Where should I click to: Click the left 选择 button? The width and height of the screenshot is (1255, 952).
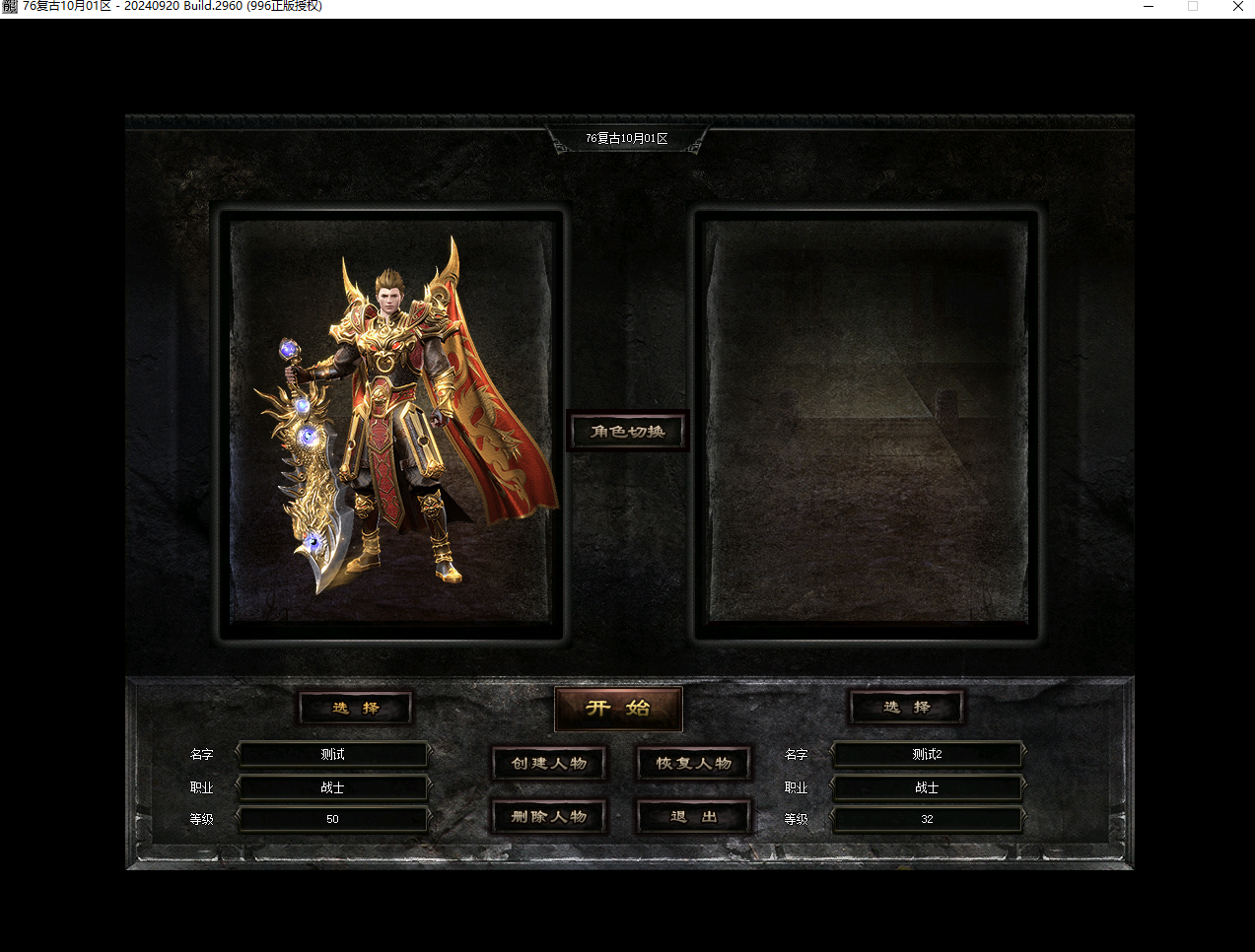point(356,708)
